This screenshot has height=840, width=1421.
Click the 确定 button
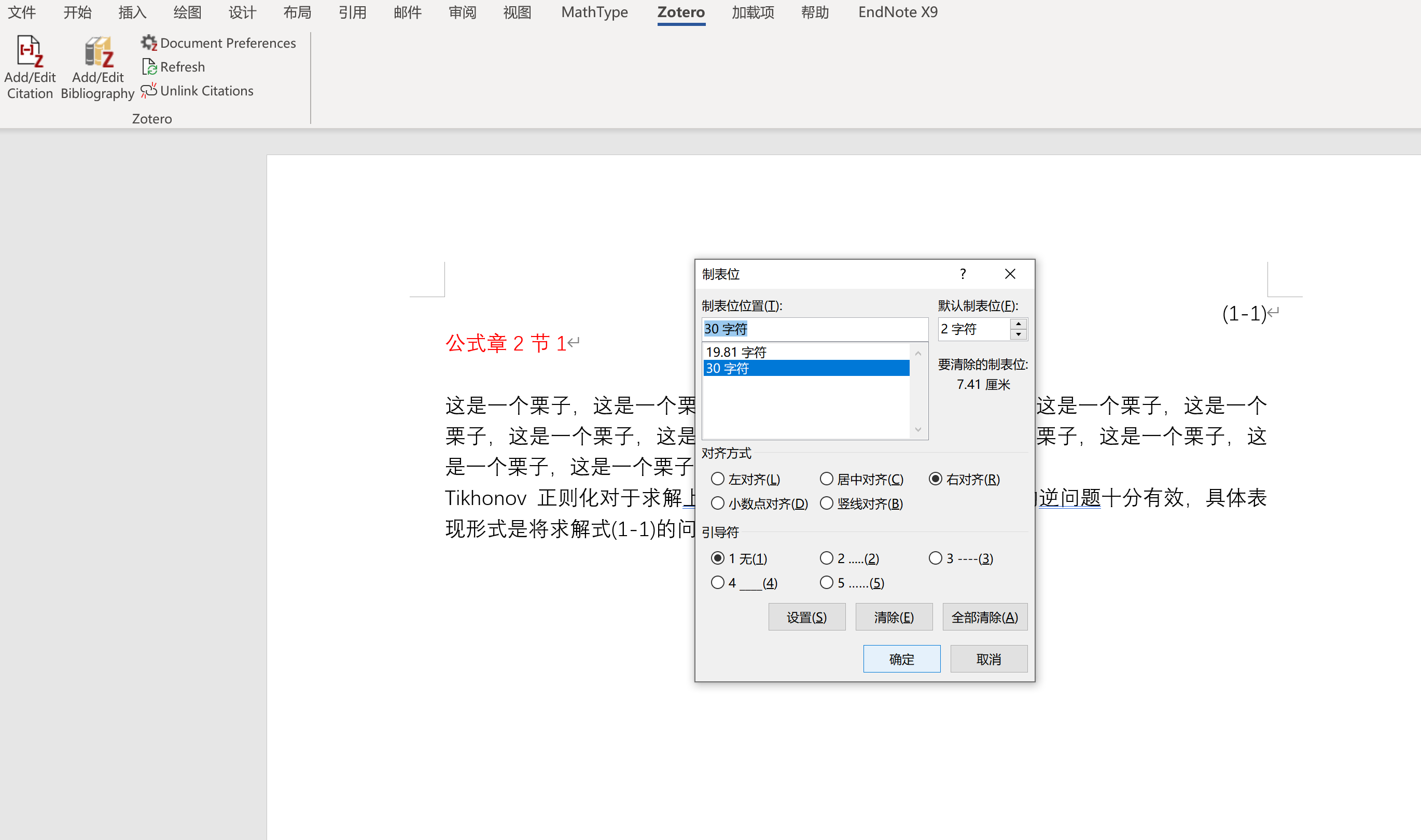[x=901, y=659]
